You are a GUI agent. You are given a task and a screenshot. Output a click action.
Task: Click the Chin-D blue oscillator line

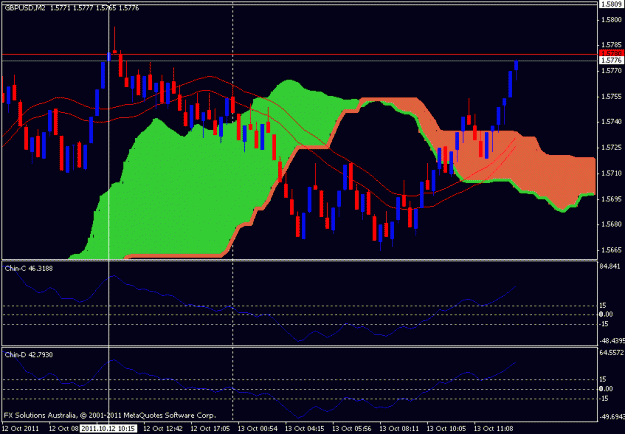point(259,393)
